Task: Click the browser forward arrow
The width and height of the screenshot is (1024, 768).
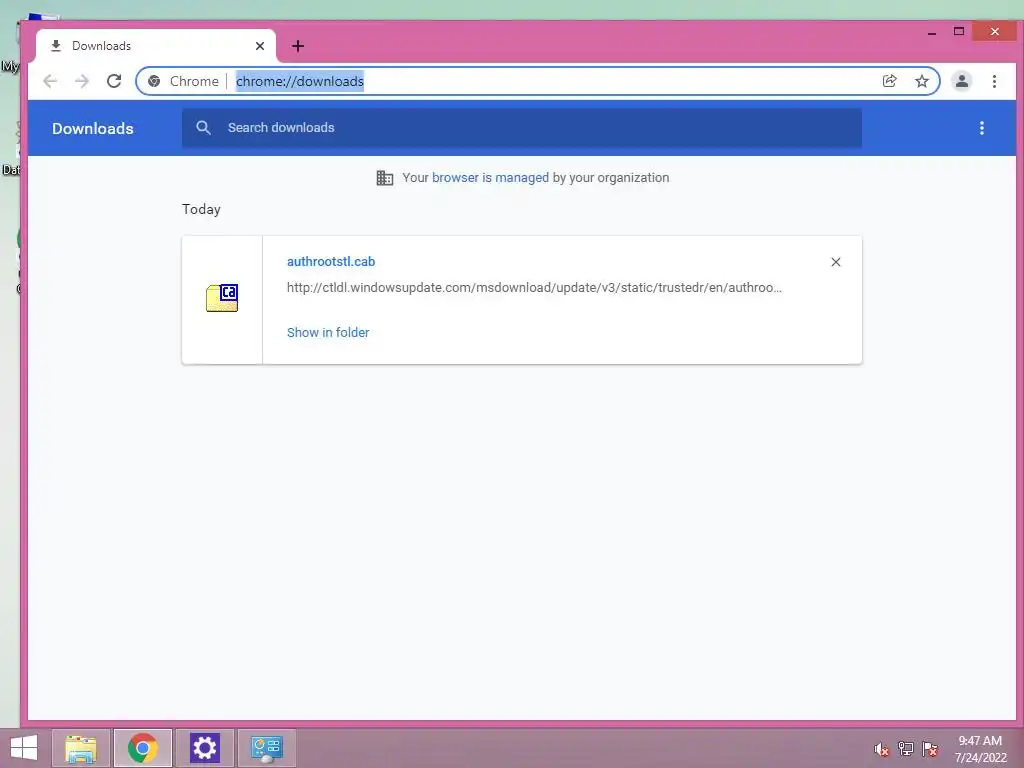Action: point(82,81)
